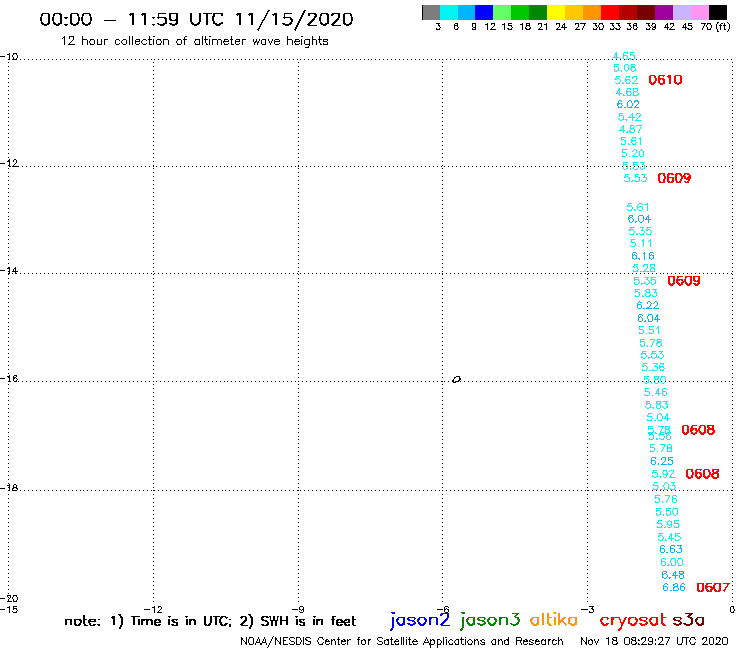Click the date title 11/15/2020
Viewport: 740px width, 650px height.
click(294, 19)
